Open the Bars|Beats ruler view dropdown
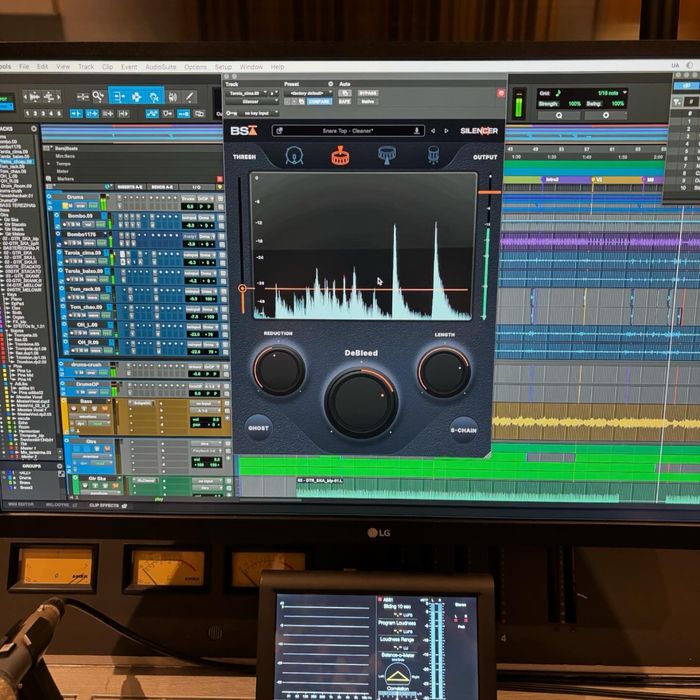Image resolution: width=700 pixels, height=700 pixels. click(x=47, y=148)
